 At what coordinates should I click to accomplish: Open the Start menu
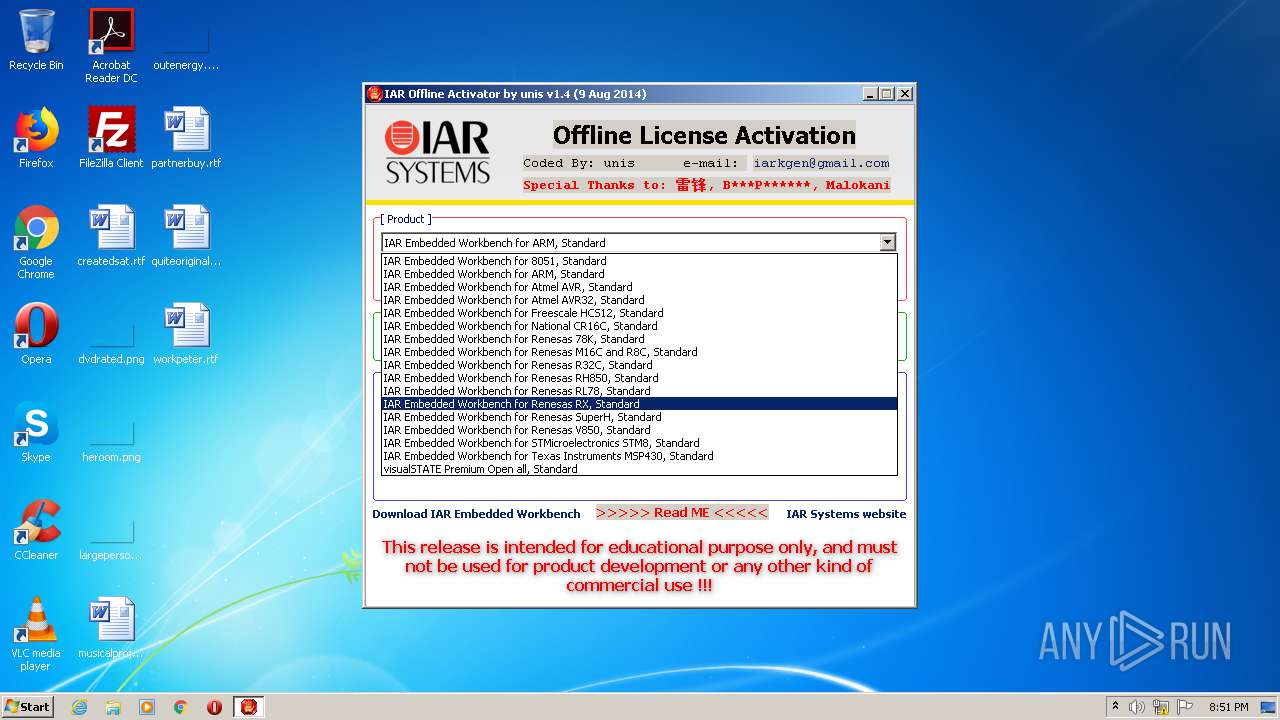tap(27, 707)
